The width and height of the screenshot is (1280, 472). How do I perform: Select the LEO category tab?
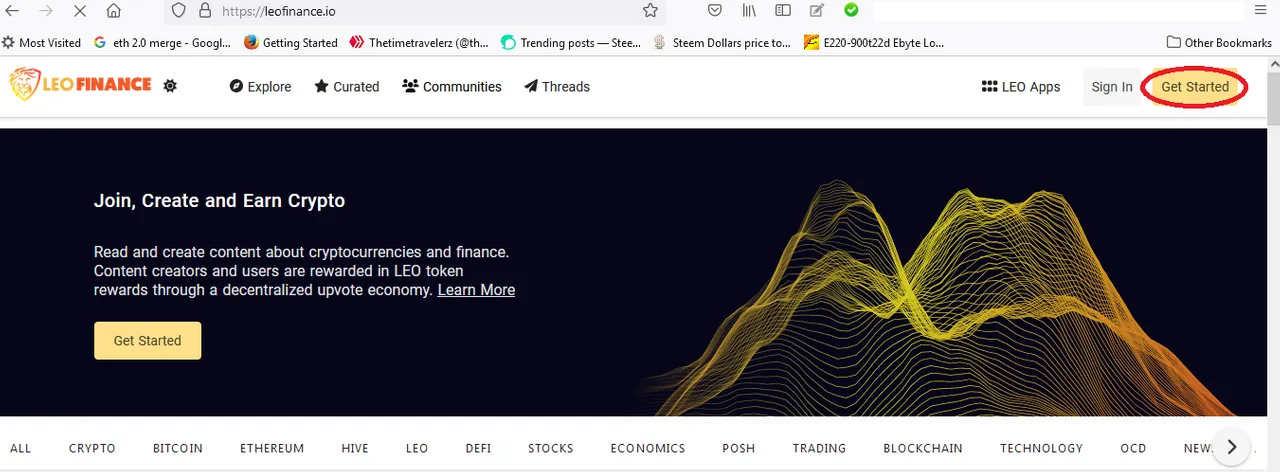tap(417, 448)
